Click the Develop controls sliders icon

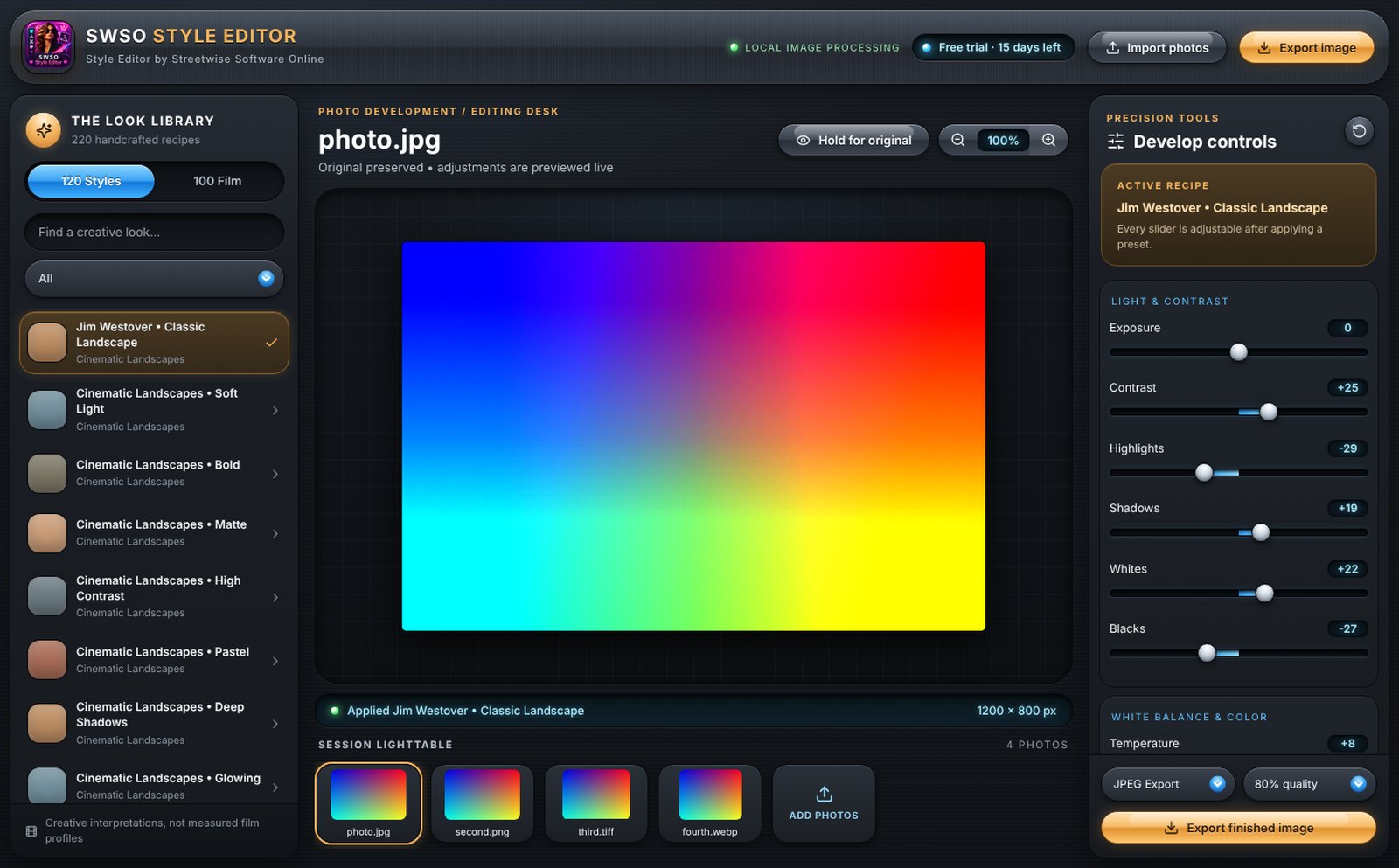coord(1116,142)
